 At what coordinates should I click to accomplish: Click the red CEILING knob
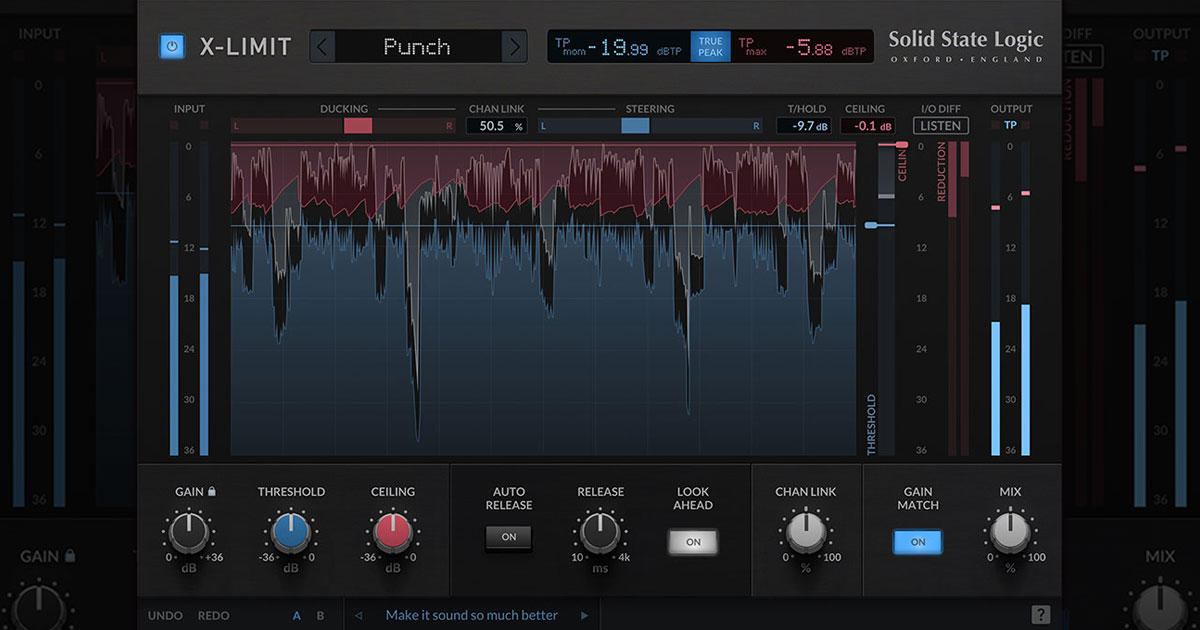(392, 533)
